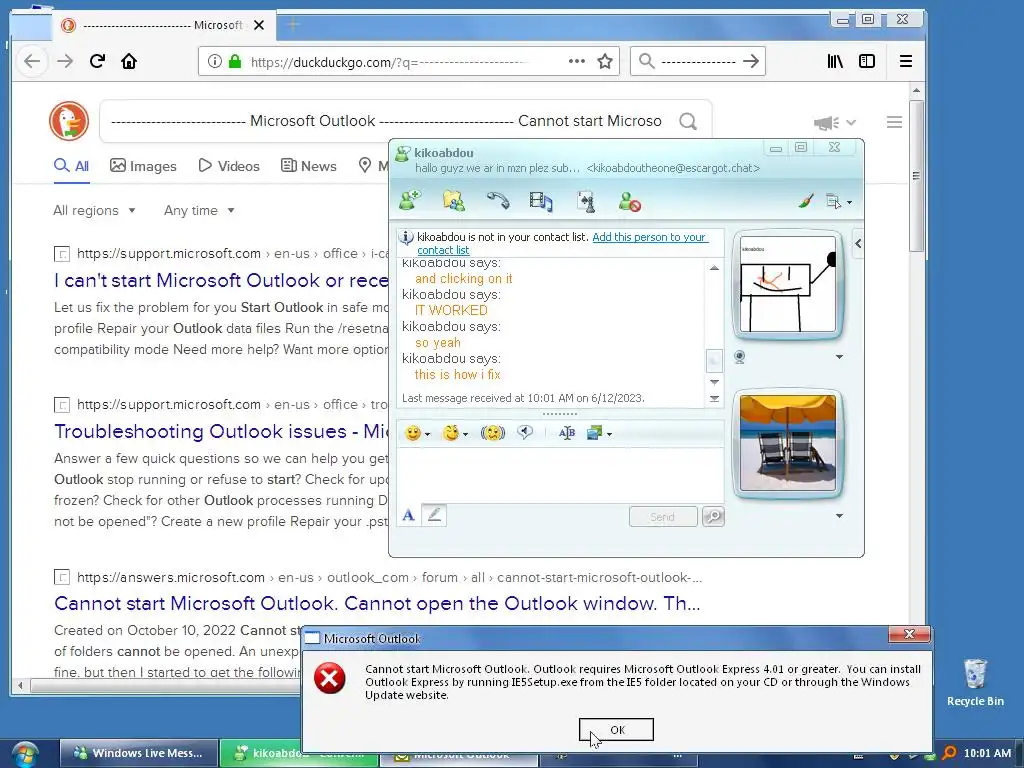
Task: Change Messenger color scheme with paintbrush
Action: (806, 201)
